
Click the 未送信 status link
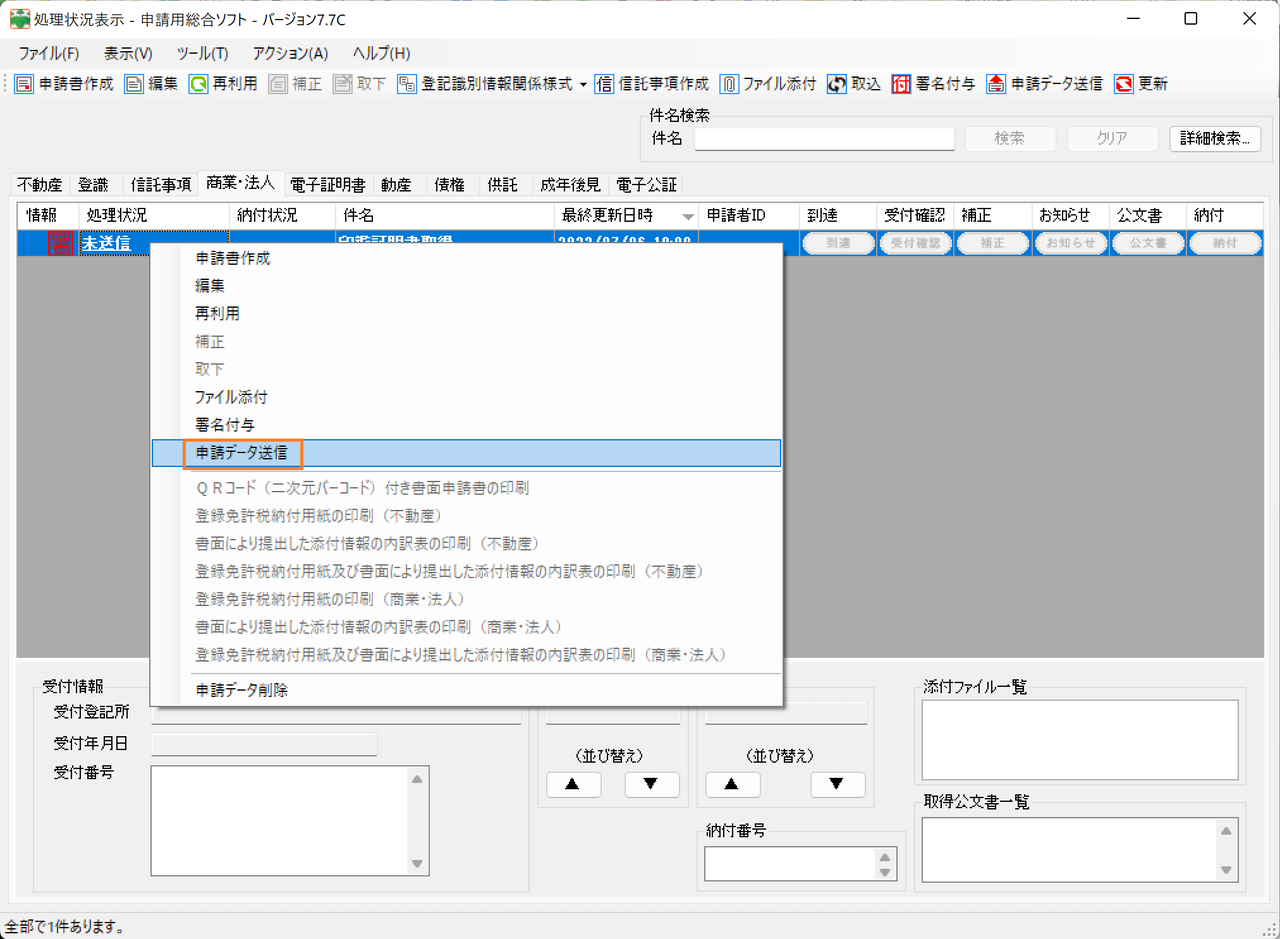(106, 243)
